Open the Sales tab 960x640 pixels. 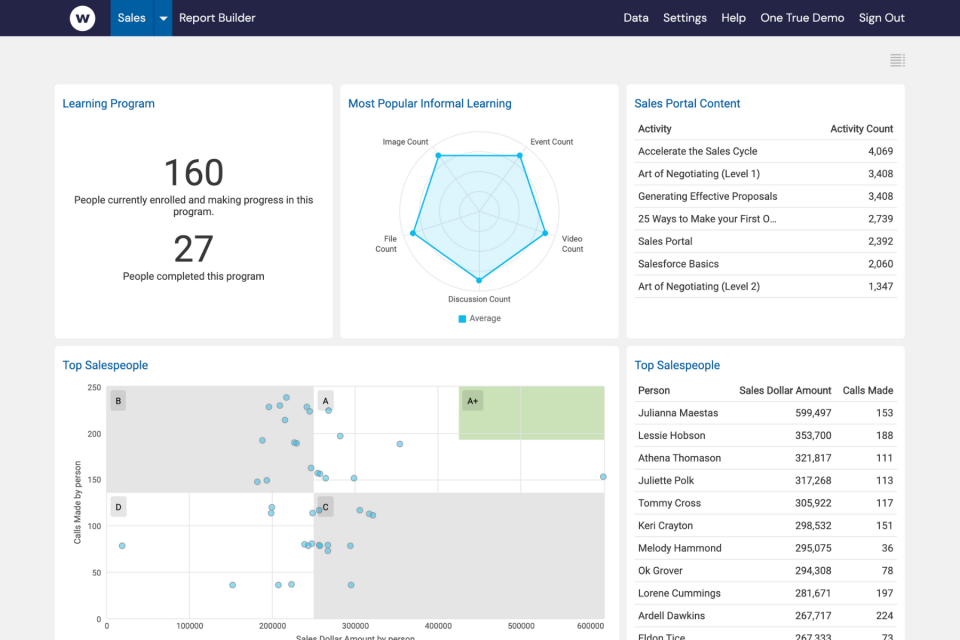(x=131, y=18)
